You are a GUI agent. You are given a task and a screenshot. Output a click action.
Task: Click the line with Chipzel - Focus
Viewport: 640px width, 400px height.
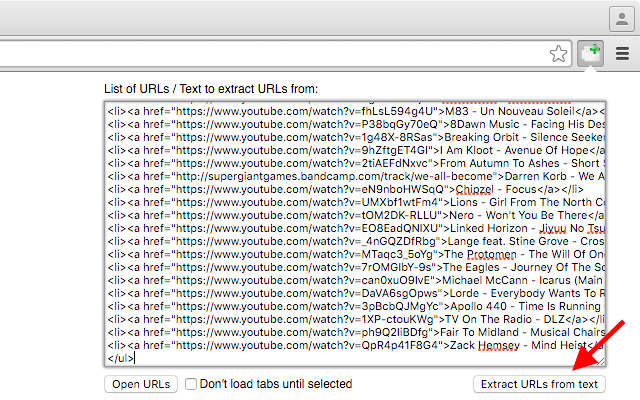(x=346, y=189)
